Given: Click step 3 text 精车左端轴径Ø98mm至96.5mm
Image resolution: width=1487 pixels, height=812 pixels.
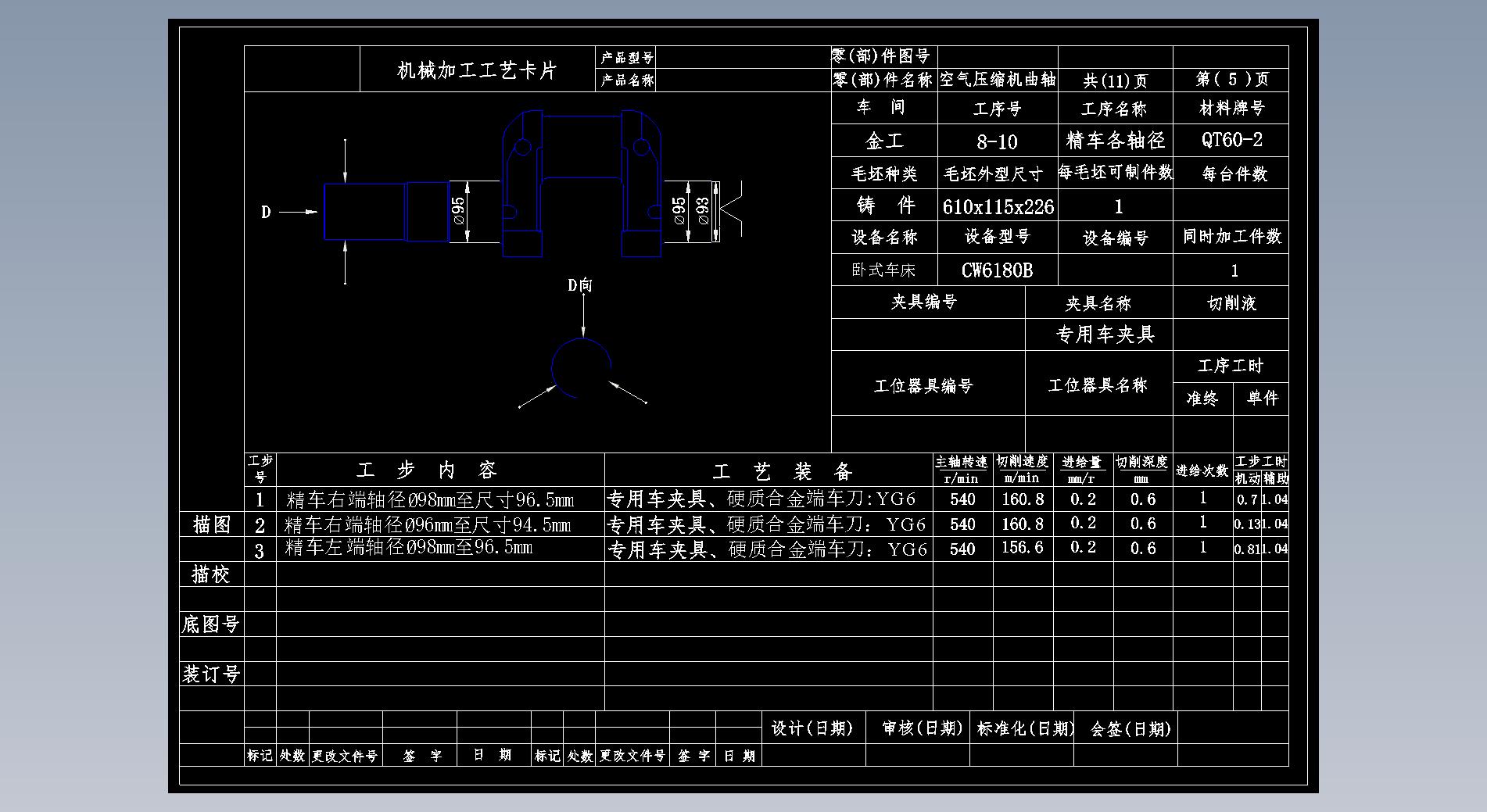Looking at the screenshot, I should point(409,546).
